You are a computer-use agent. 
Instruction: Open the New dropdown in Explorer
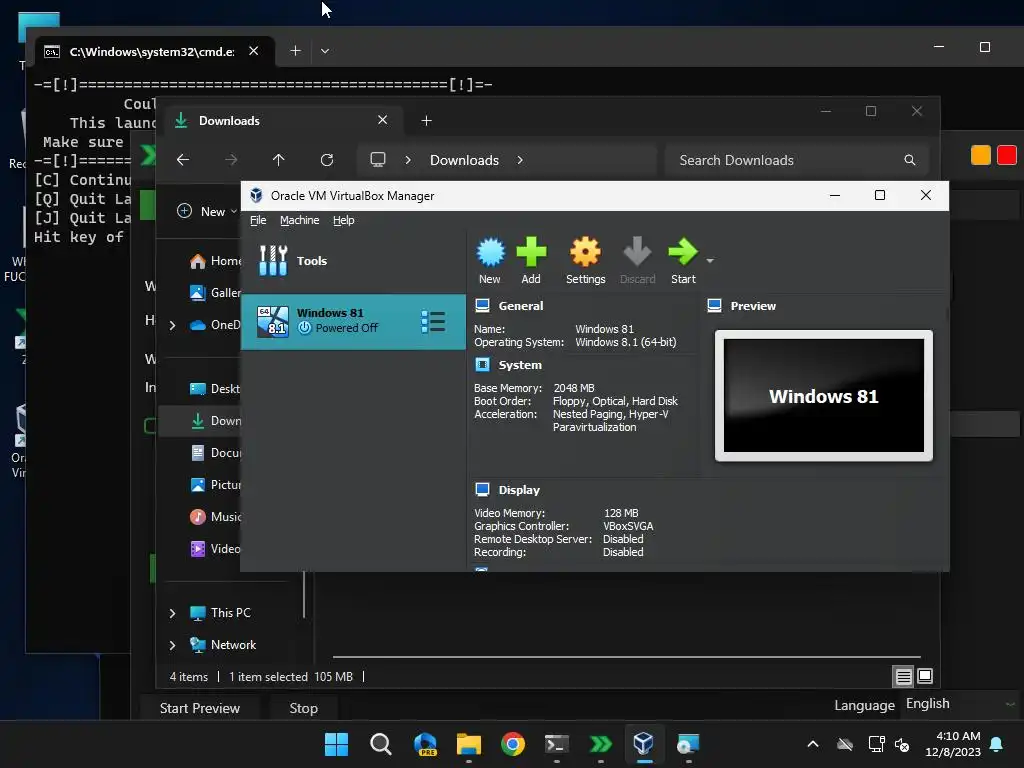(207, 211)
